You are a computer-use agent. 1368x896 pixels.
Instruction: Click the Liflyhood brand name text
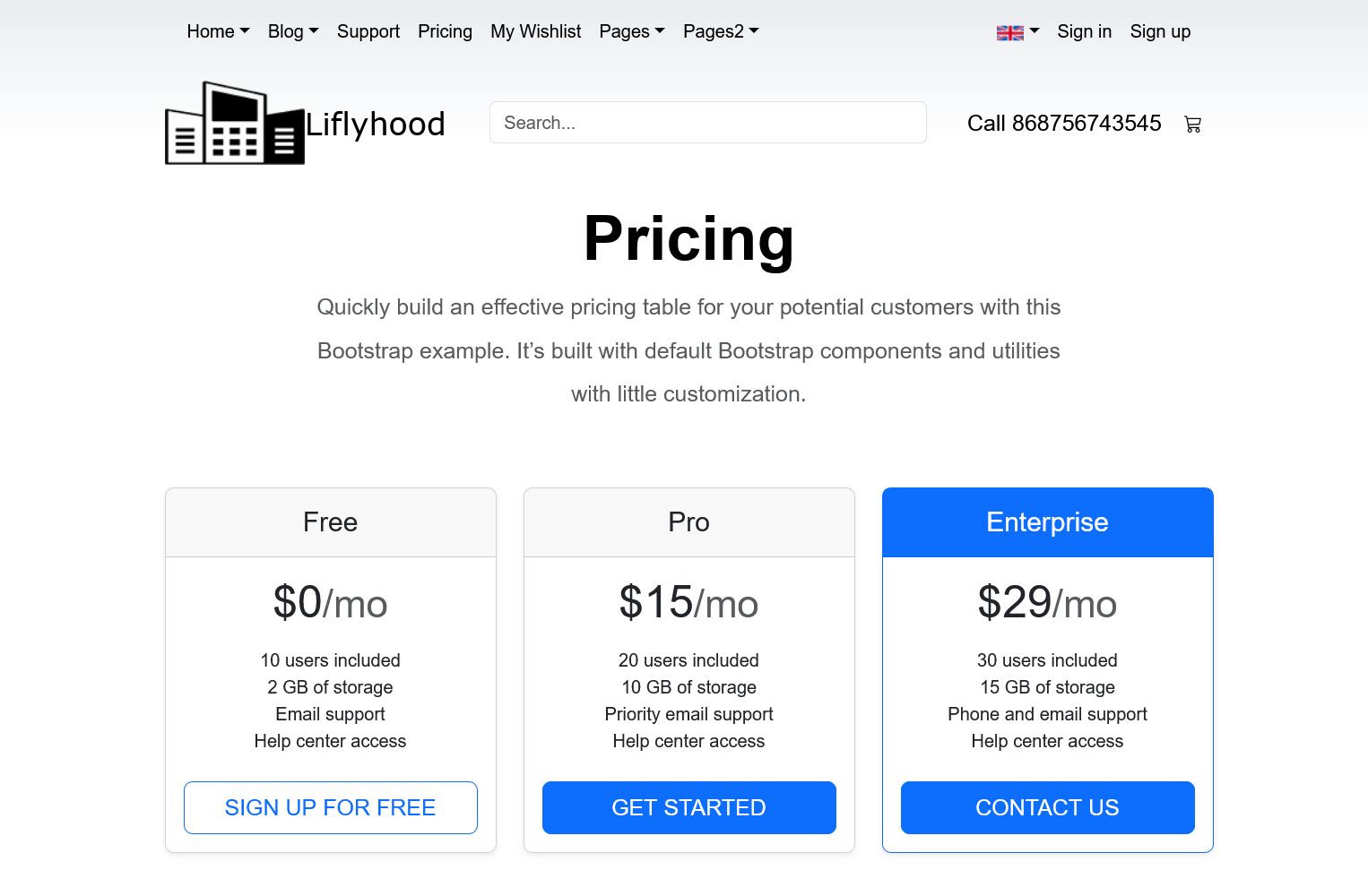point(376,124)
